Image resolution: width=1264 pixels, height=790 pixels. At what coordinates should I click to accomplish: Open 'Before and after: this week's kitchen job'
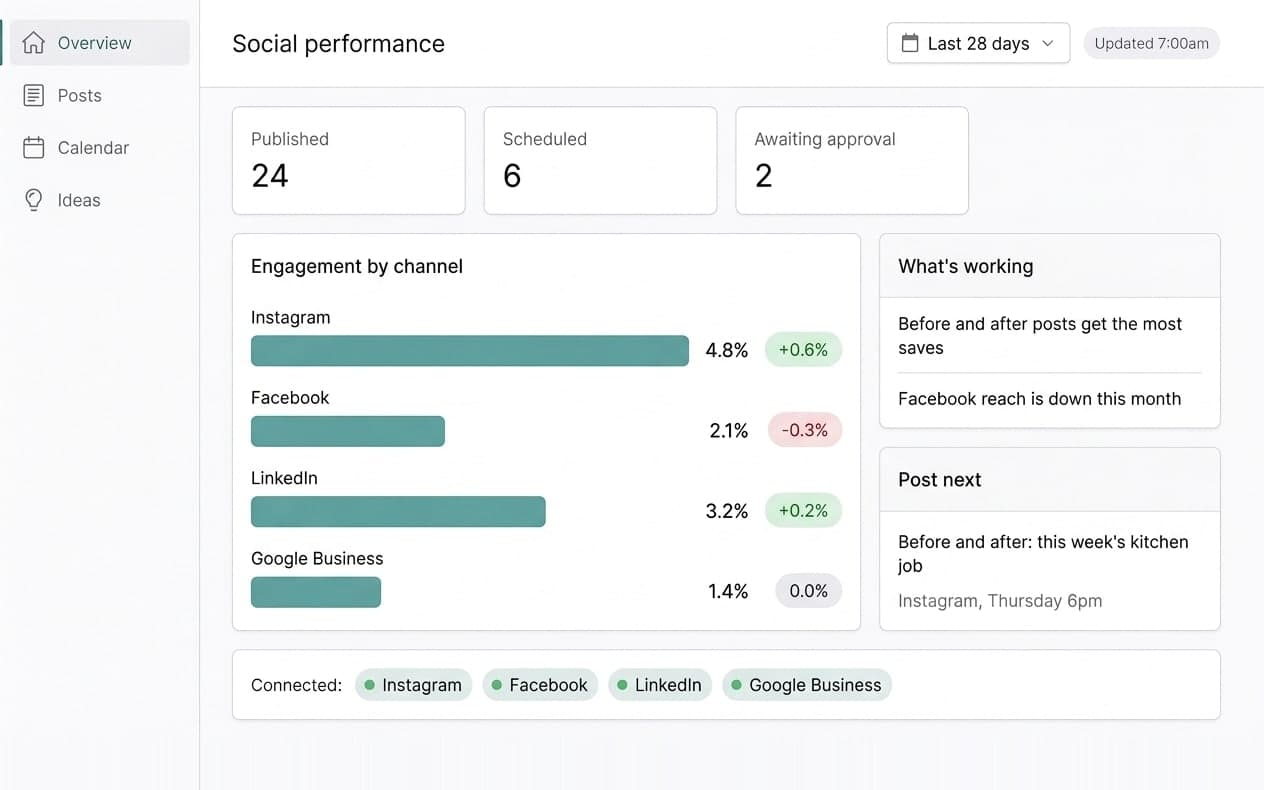(x=1043, y=553)
